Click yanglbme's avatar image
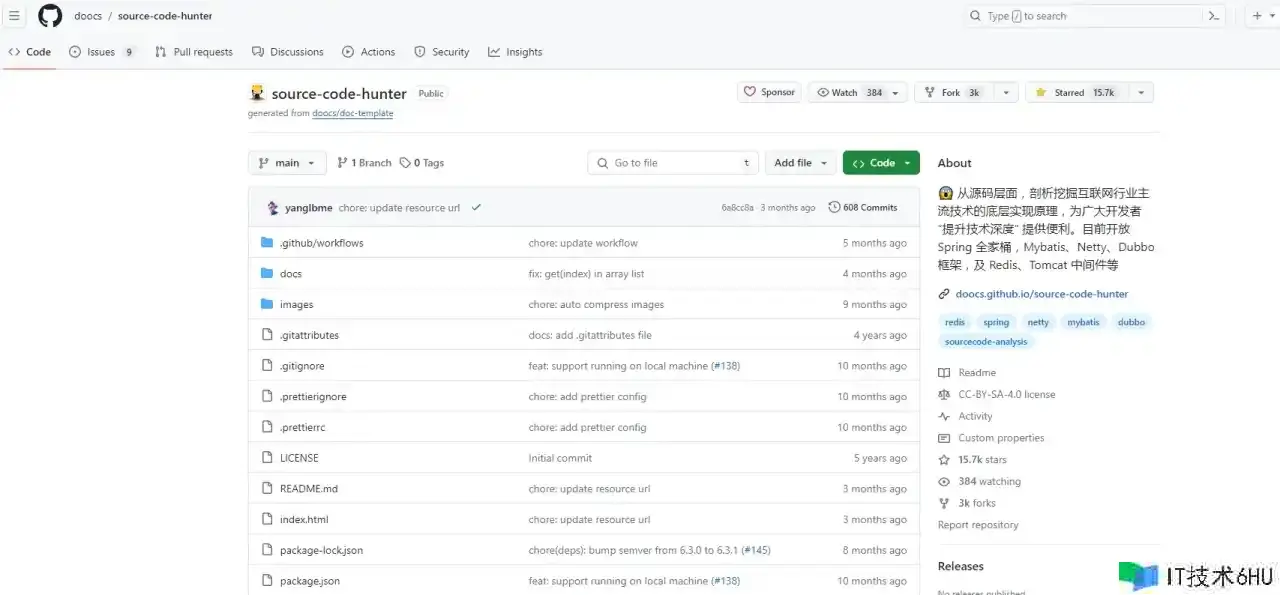This screenshot has height=595, width=1280. point(273,208)
